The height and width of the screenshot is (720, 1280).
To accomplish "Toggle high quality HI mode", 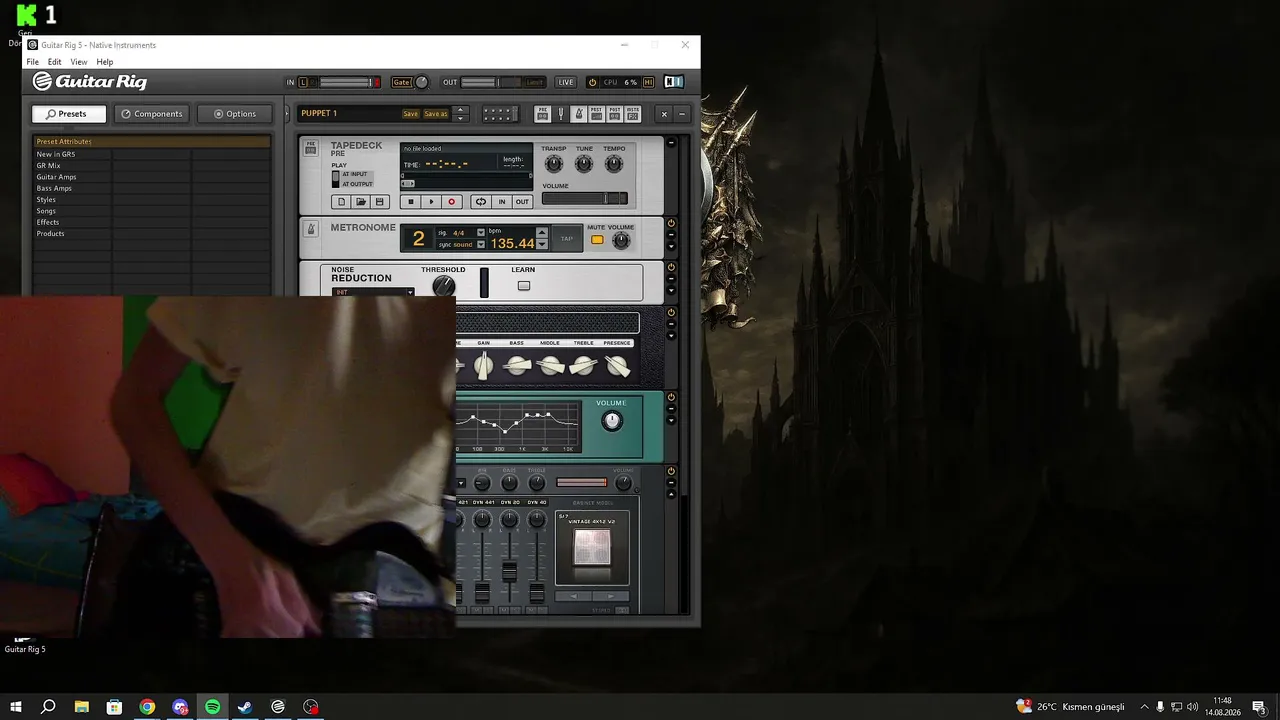I will [x=648, y=82].
